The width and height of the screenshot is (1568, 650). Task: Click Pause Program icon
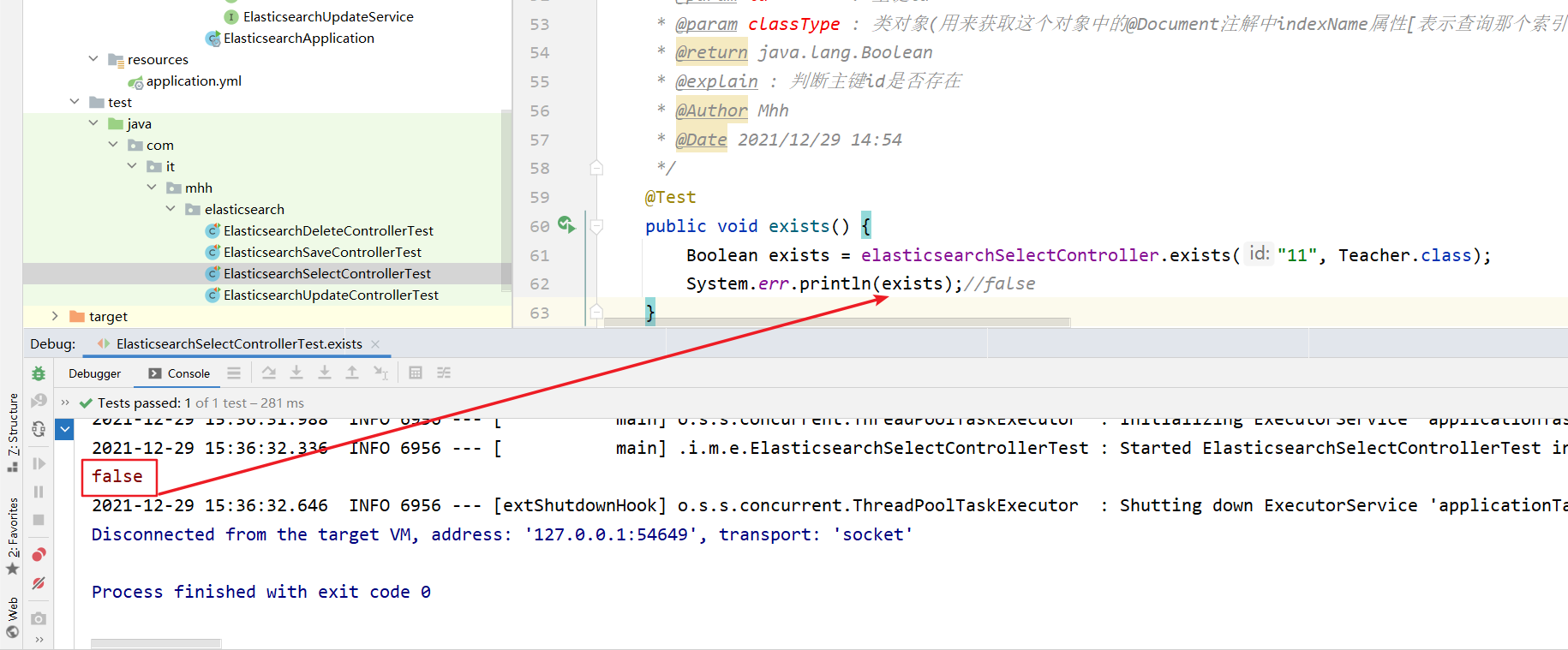click(x=39, y=492)
